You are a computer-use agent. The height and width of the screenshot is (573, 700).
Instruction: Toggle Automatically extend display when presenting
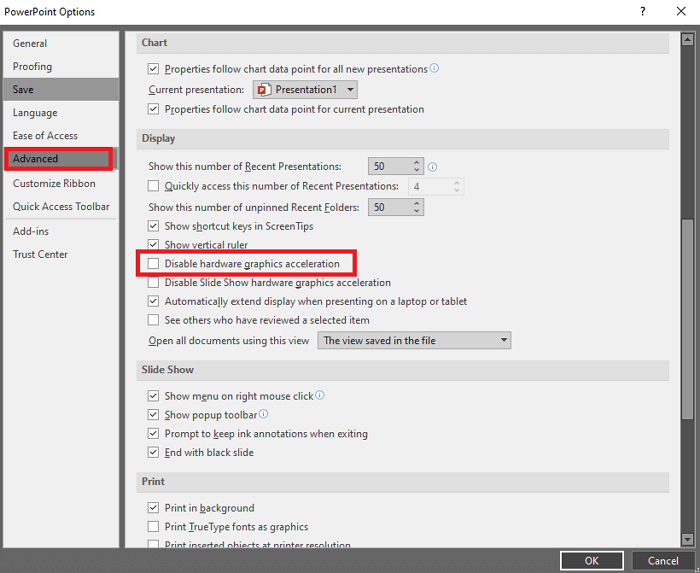[x=153, y=301]
